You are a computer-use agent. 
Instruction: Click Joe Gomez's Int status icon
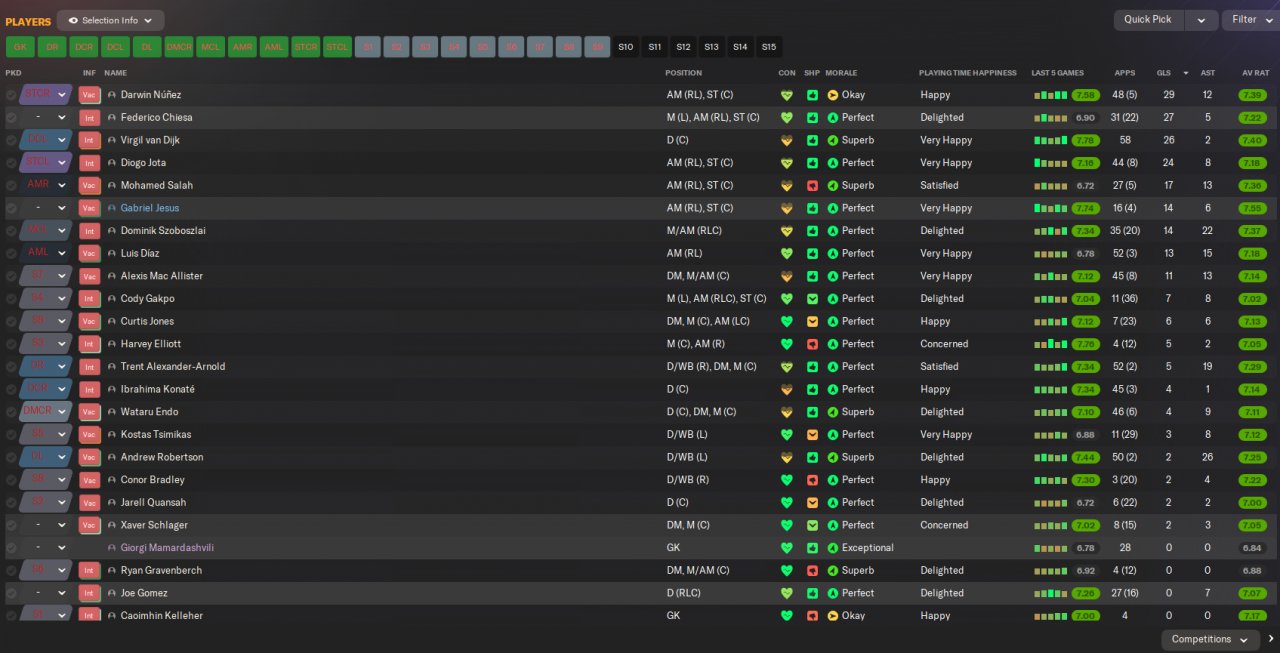90,593
